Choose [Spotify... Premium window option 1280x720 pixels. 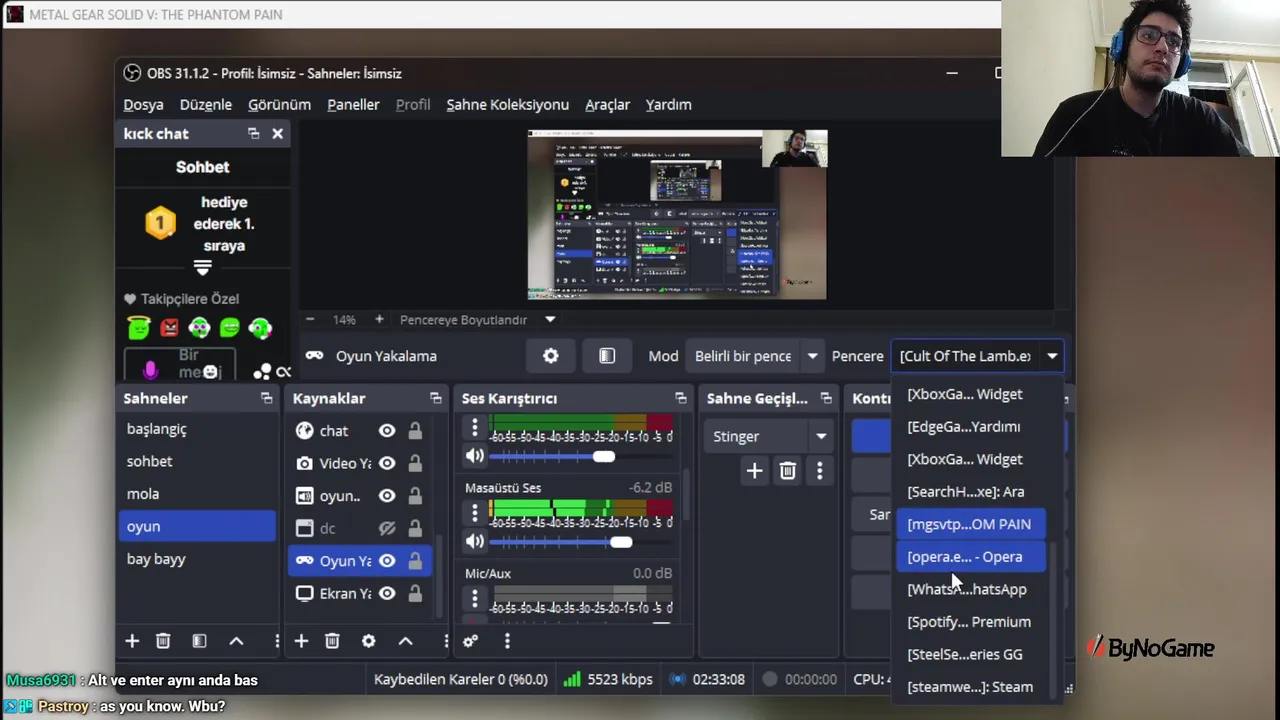tap(969, 622)
